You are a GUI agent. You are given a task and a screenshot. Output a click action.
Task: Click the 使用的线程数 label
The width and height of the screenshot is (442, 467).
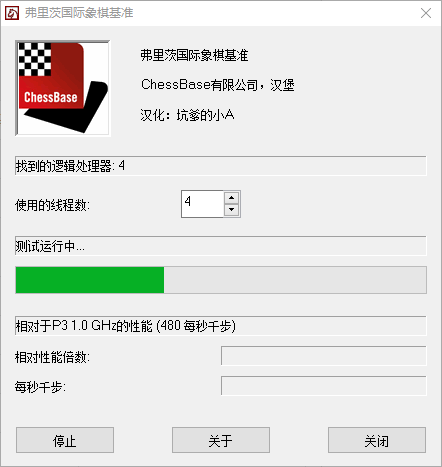(52, 205)
